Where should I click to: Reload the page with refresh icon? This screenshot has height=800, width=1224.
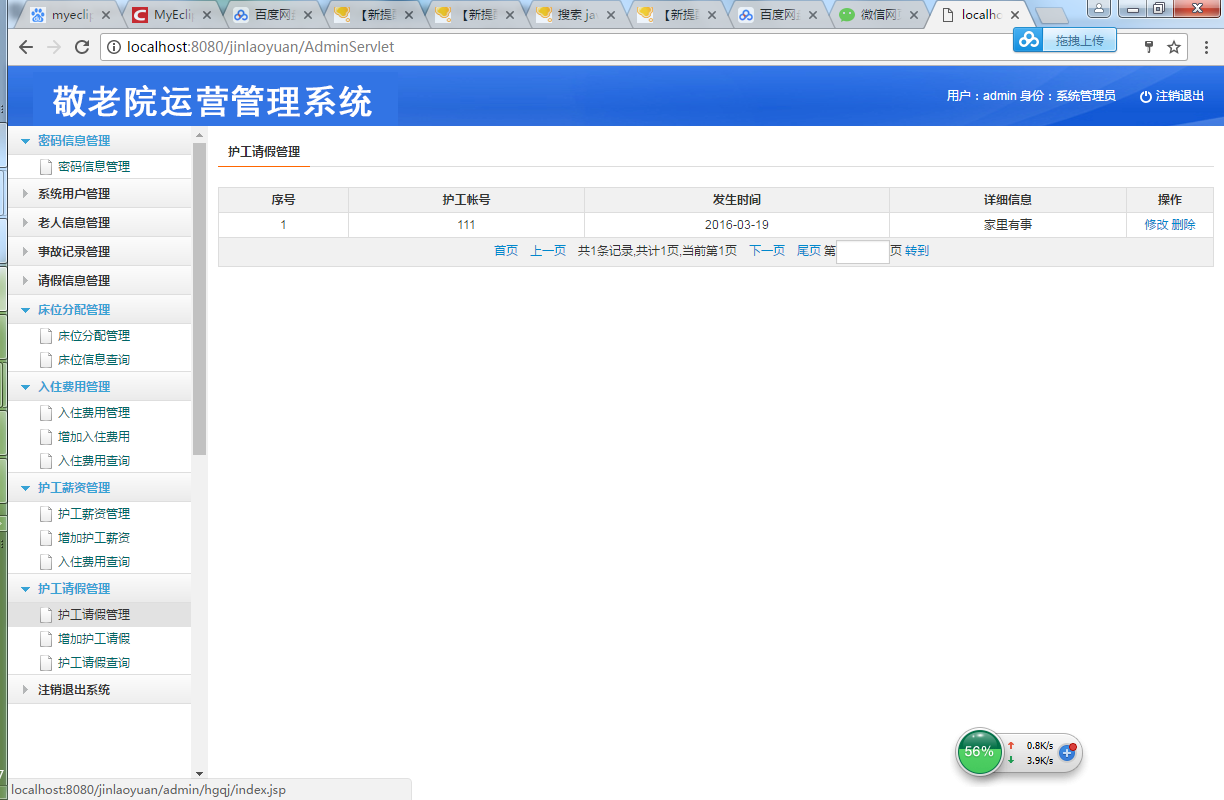(82, 47)
